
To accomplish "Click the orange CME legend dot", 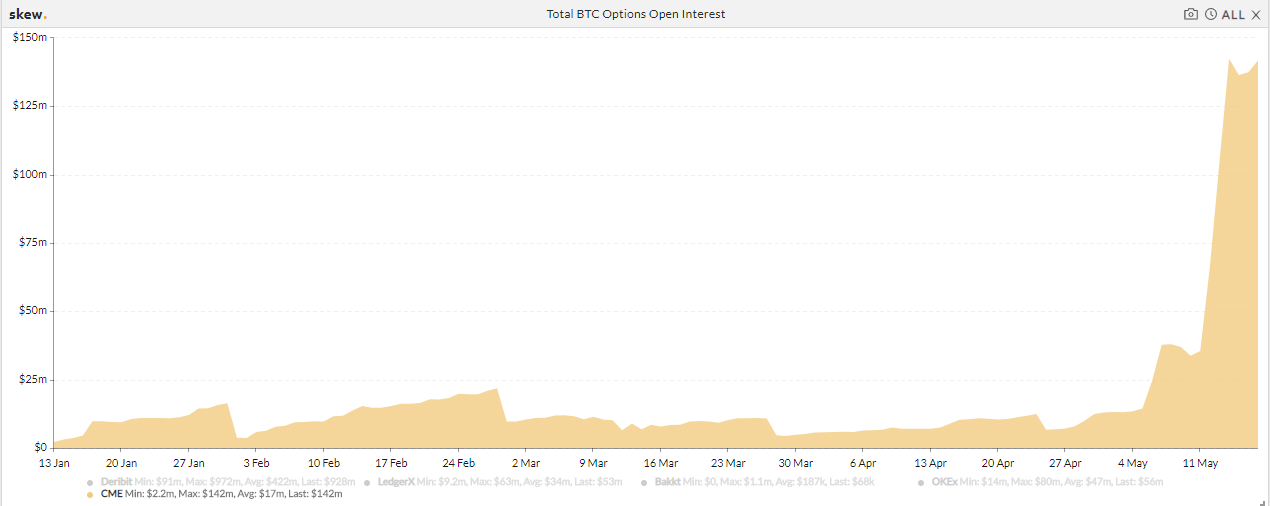I will tap(90, 494).
